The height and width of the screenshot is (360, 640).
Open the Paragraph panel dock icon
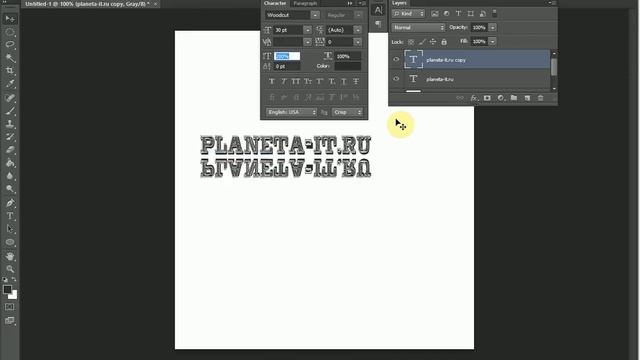[x=378, y=24]
